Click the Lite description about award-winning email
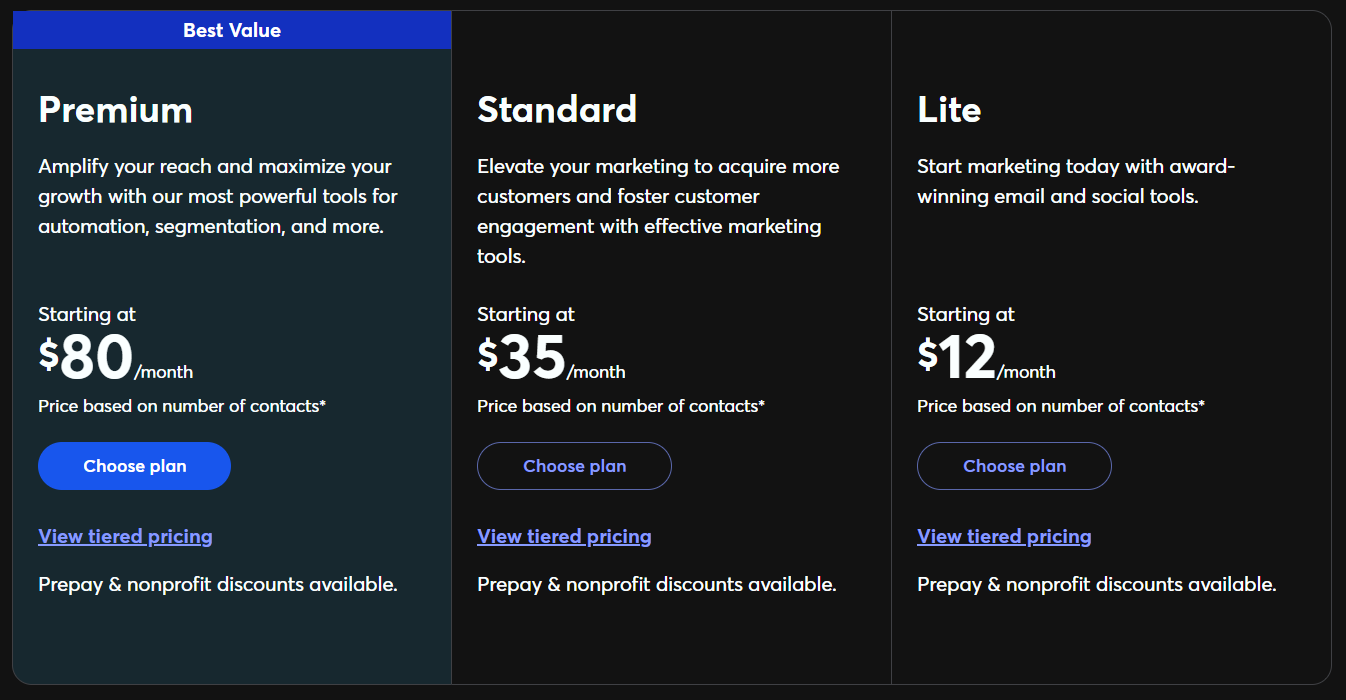1346x700 pixels. point(1076,181)
